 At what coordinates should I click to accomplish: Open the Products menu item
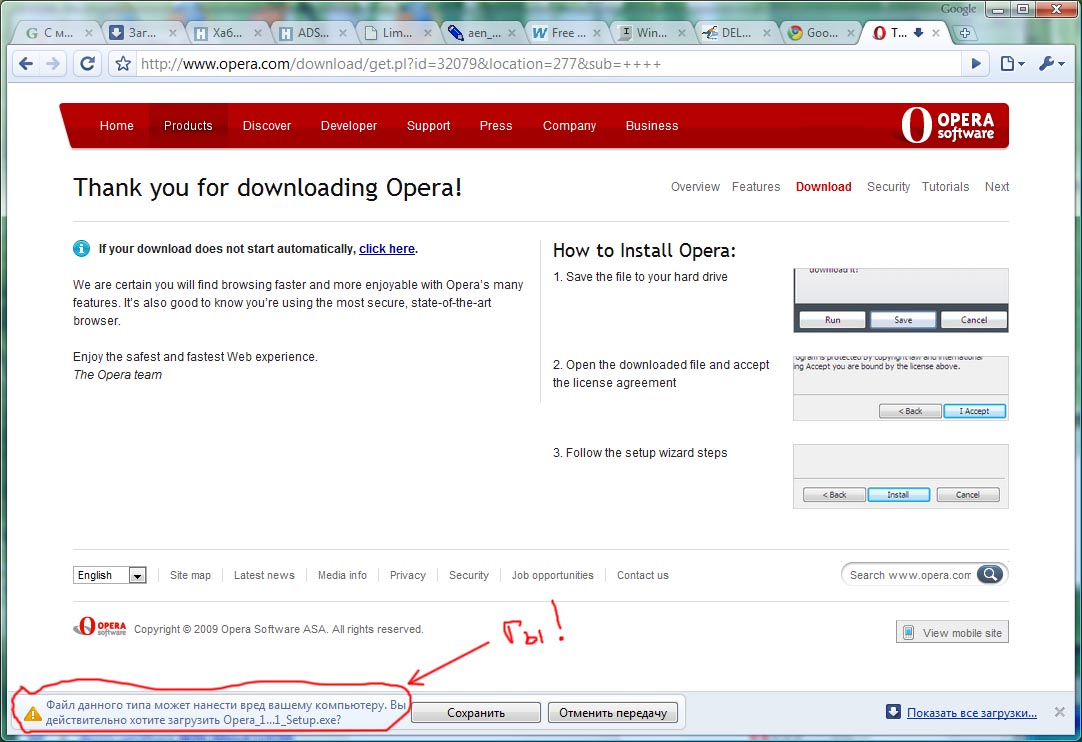(x=188, y=126)
